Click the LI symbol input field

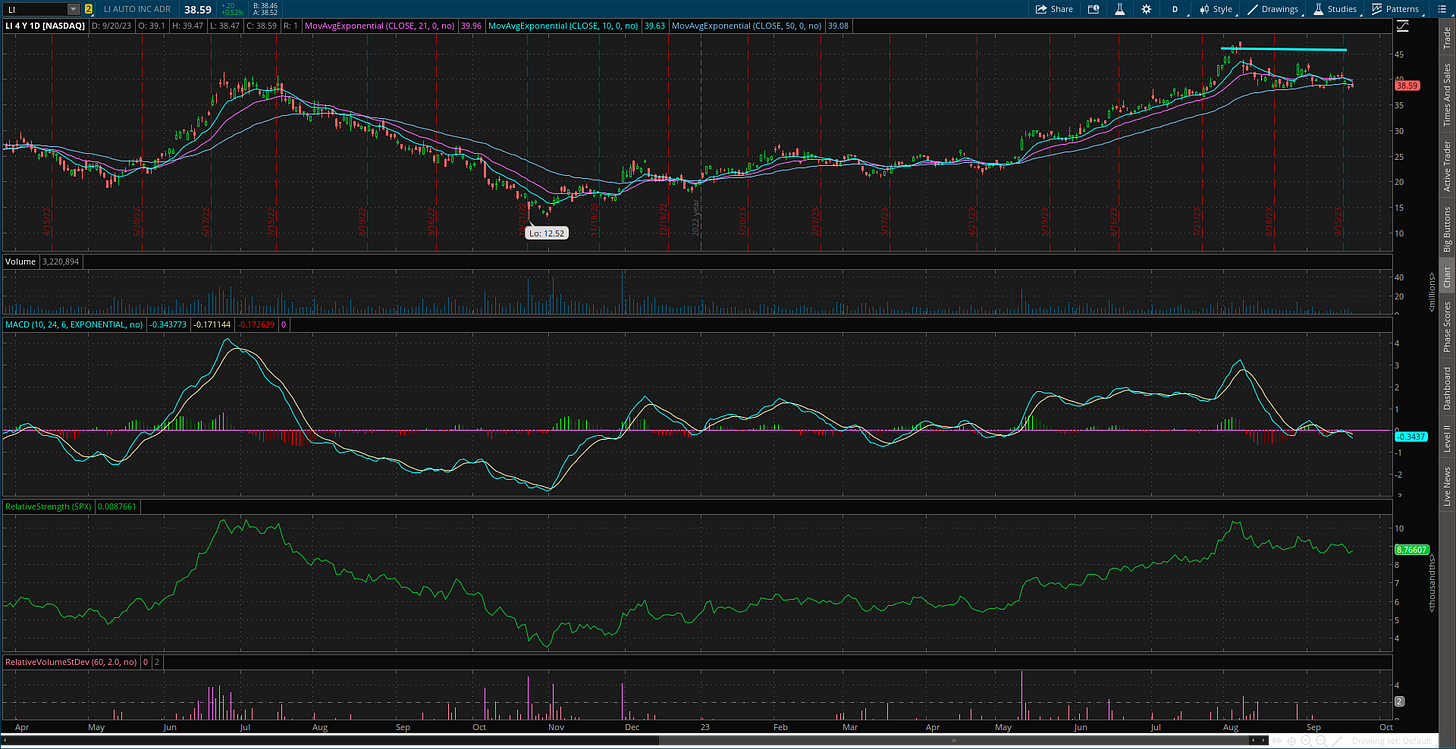pos(35,9)
